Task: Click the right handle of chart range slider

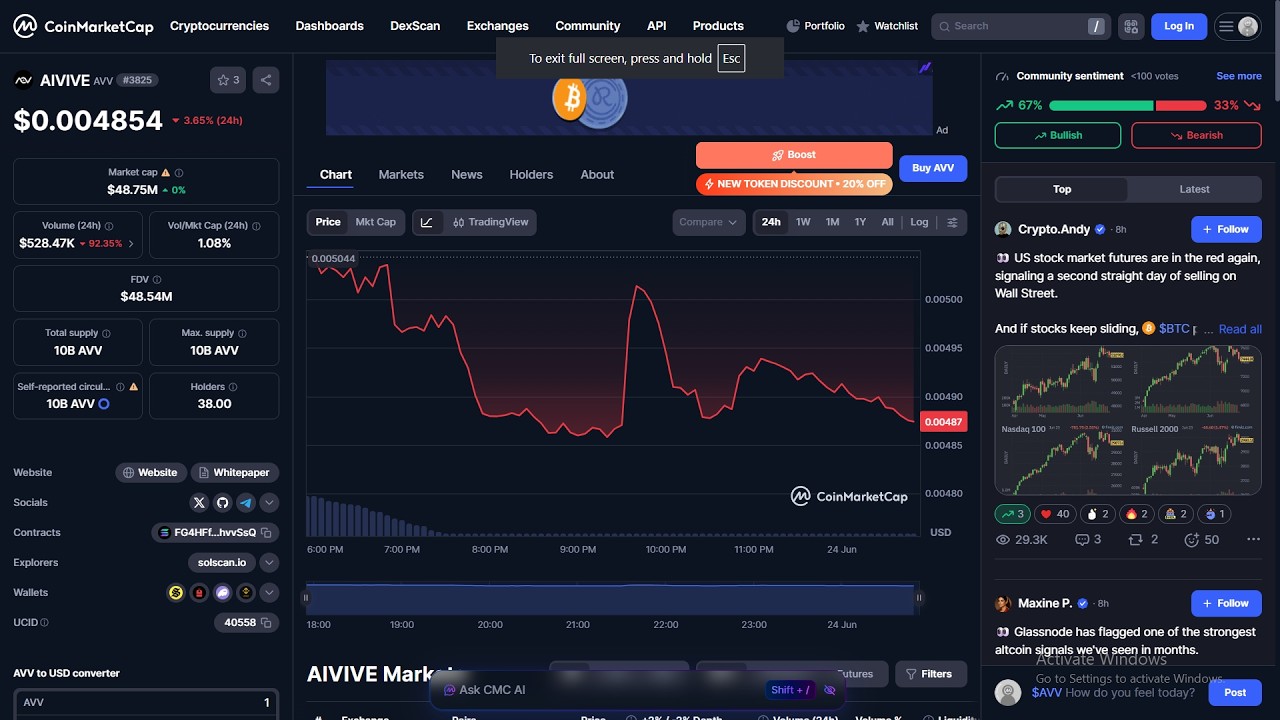Action: pyautogui.click(x=919, y=598)
